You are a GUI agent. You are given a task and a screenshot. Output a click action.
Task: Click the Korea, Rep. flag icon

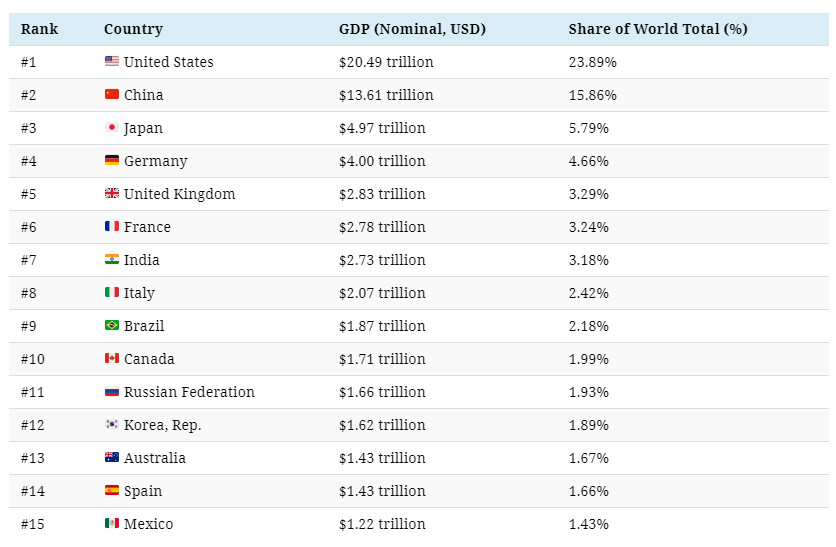pyautogui.click(x=112, y=425)
